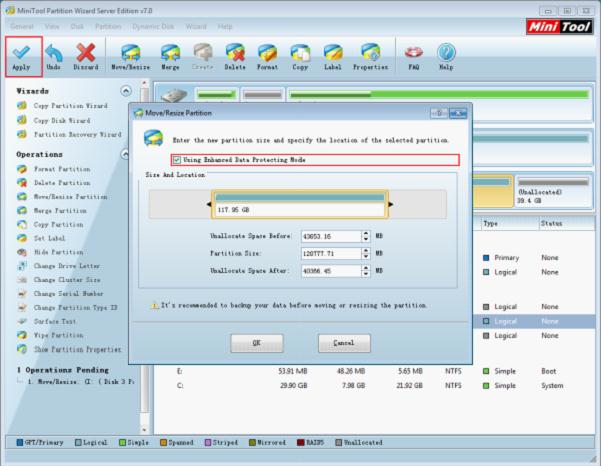The width and height of the screenshot is (602, 466).
Task: Open the Wizard menu
Action: 196,26
